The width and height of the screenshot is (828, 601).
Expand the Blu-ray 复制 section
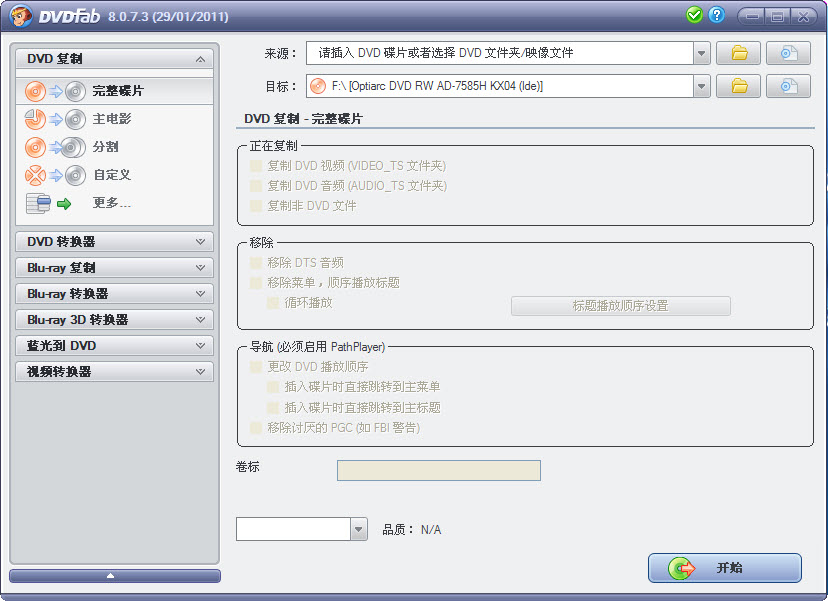pyautogui.click(x=115, y=268)
